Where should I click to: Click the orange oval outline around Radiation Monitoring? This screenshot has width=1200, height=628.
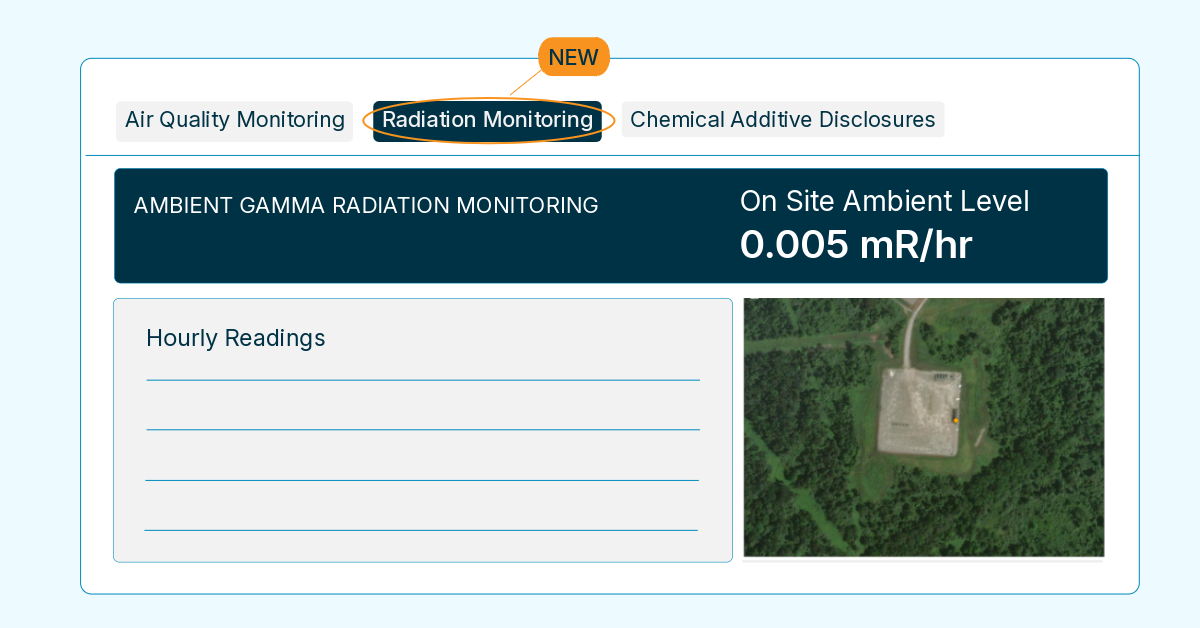click(488, 120)
